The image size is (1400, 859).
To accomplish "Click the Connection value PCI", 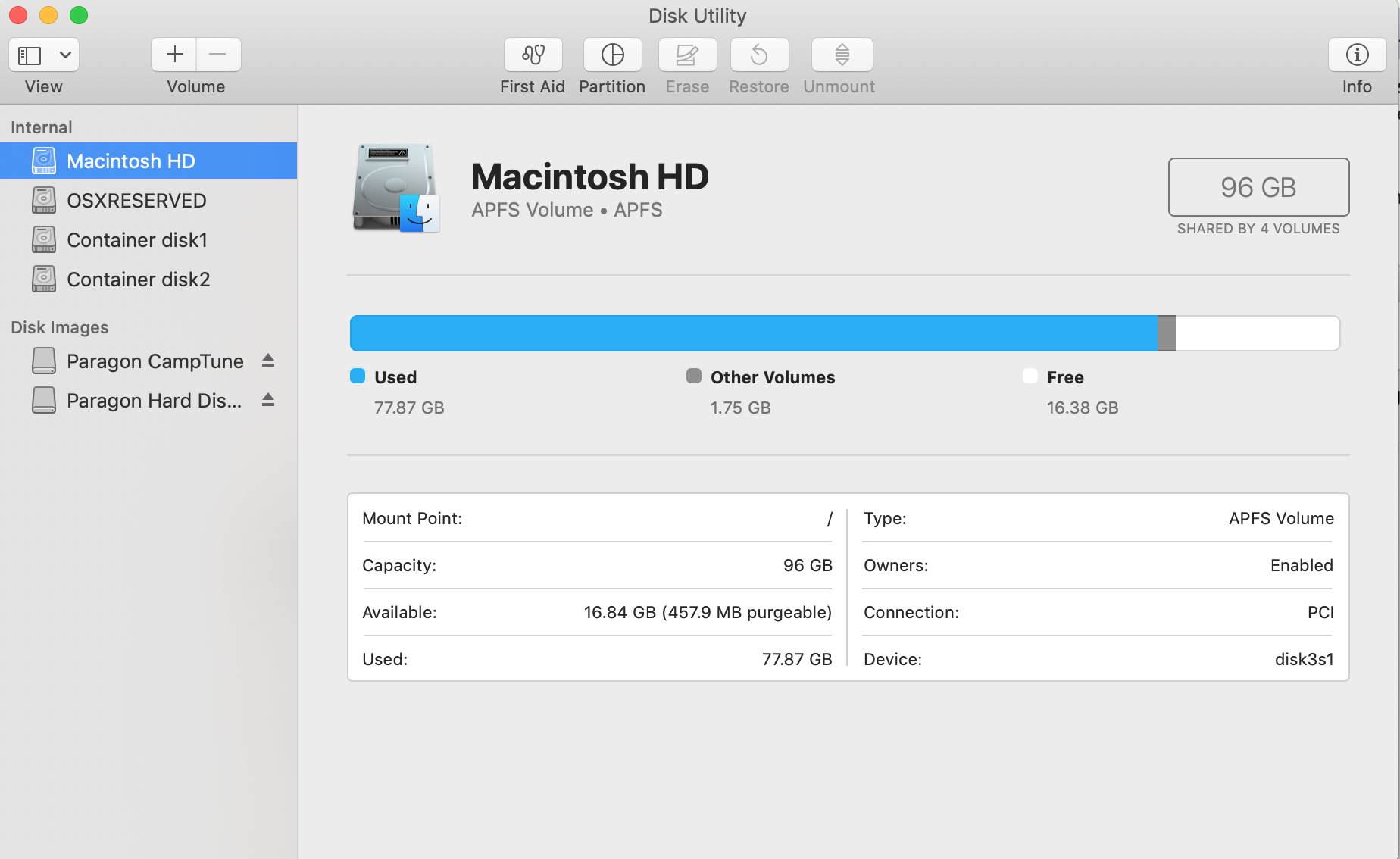I will (x=1320, y=612).
